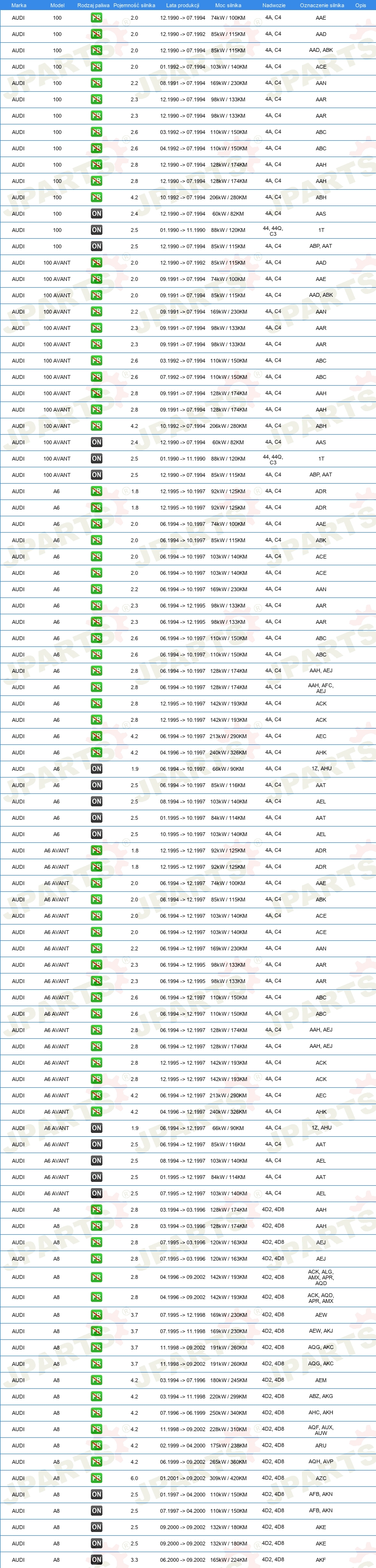Click petrol icon in 100 Avant 2.2 AAN row
The height and width of the screenshot is (1568, 376).
pos(96,312)
